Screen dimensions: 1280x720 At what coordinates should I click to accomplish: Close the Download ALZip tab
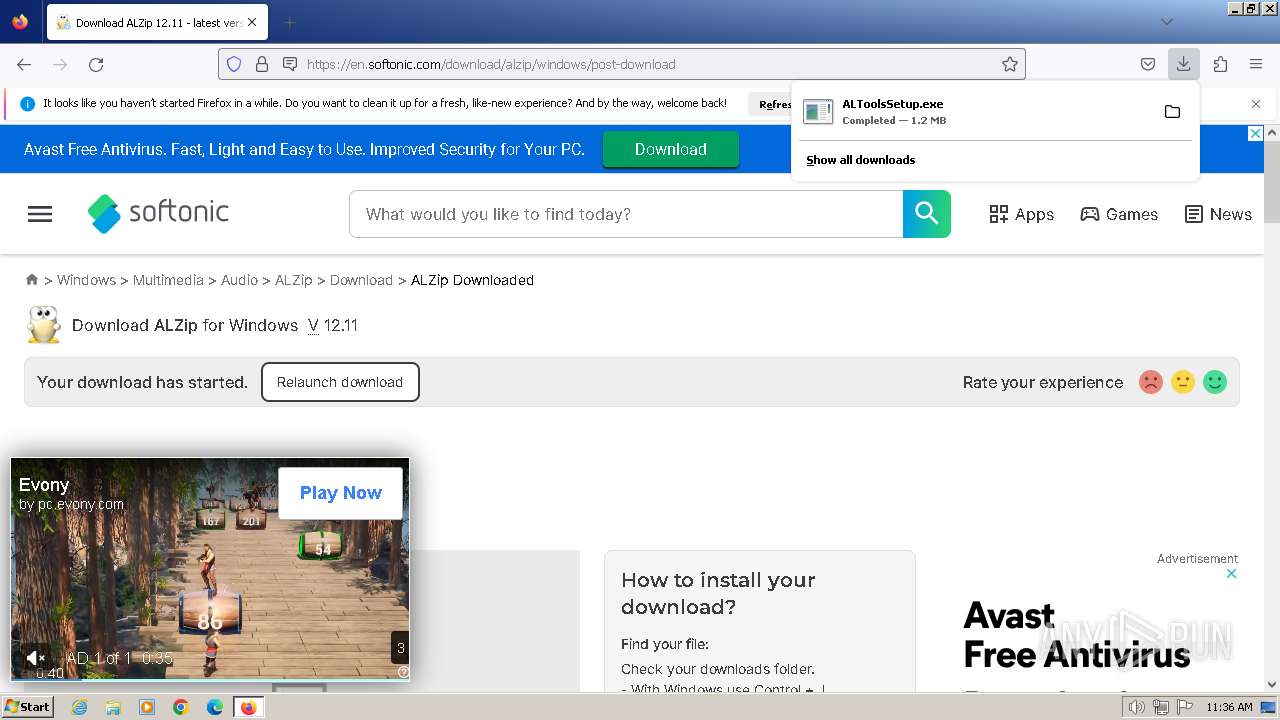click(x=251, y=22)
